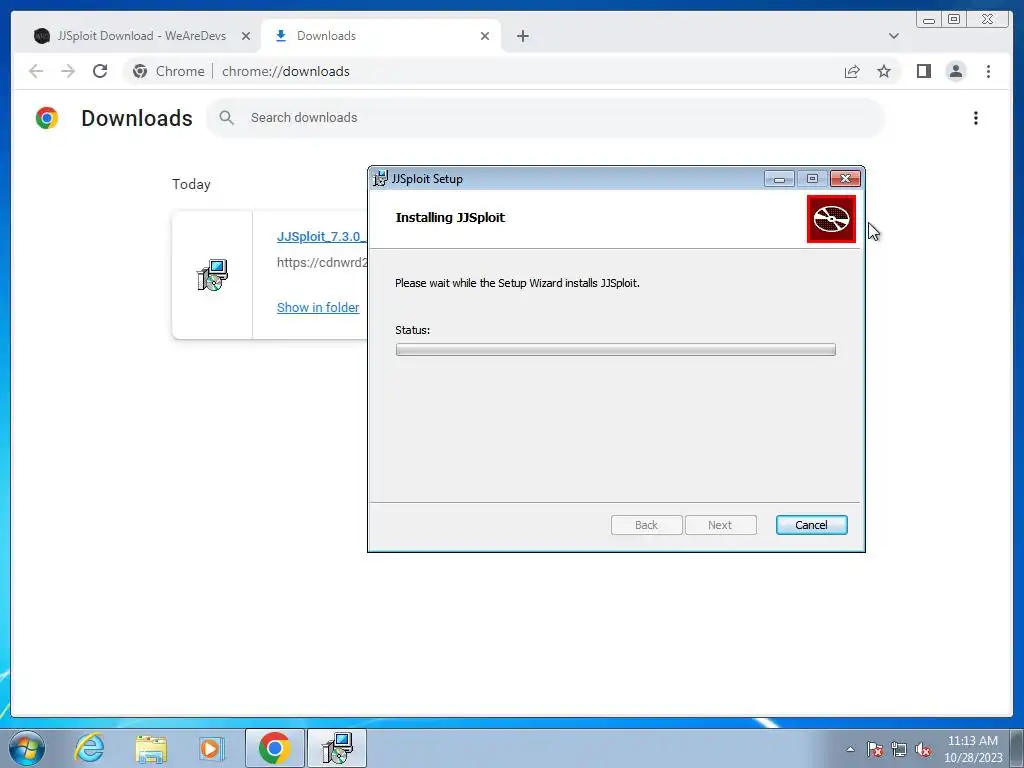Cancel the JJSploit installation
The width and height of the screenshot is (1024, 768).
[x=811, y=525]
